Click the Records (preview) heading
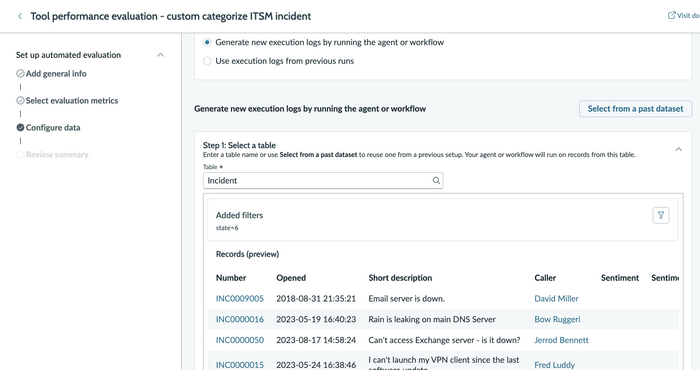 tap(247, 254)
